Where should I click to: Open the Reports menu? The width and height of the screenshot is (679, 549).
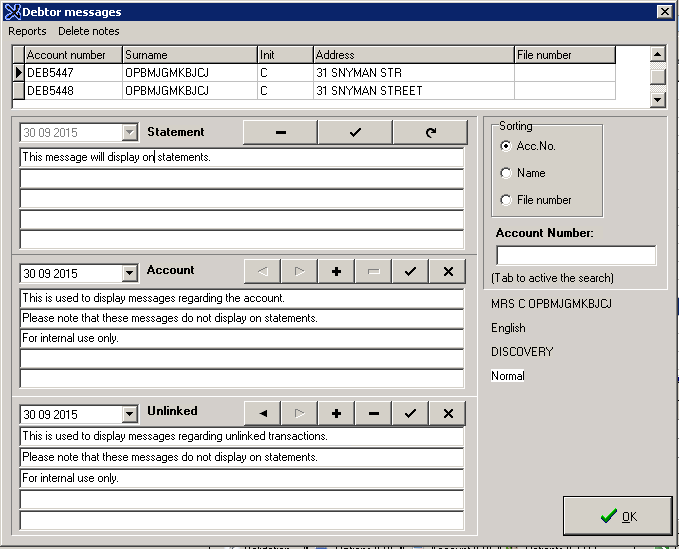pyautogui.click(x=27, y=31)
